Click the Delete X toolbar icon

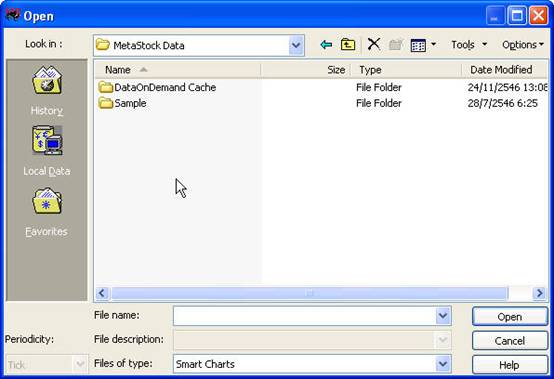pyautogui.click(x=373, y=45)
